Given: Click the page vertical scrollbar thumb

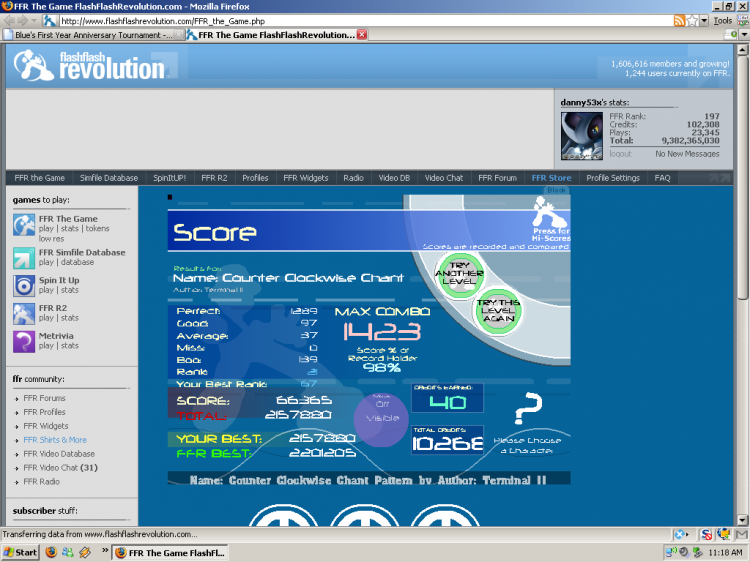Looking at the screenshot, I should [742, 177].
